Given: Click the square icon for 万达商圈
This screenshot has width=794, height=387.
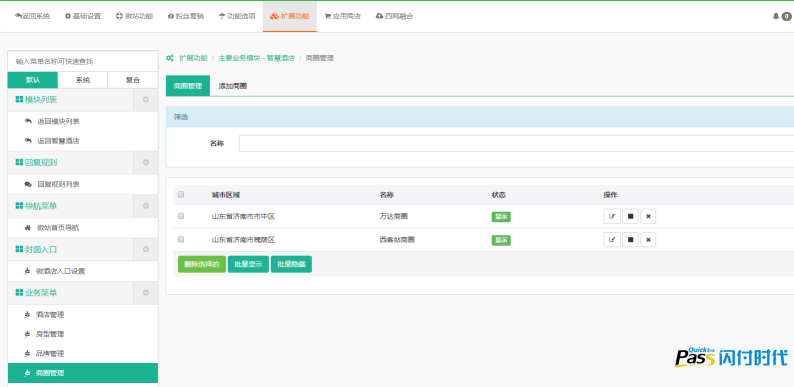Looking at the screenshot, I should [x=630, y=217].
